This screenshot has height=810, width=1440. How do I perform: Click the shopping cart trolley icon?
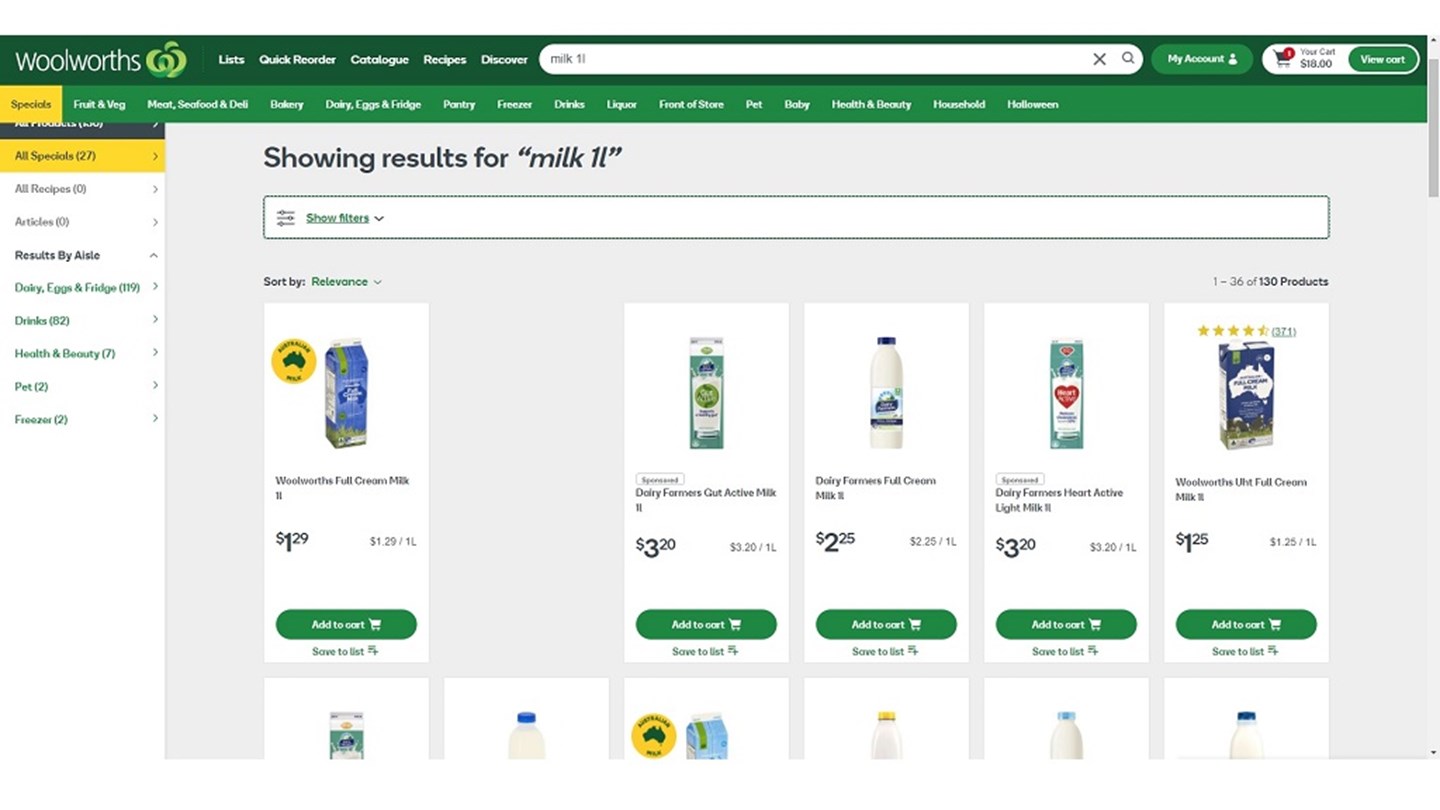pyautogui.click(x=1284, y=58)
